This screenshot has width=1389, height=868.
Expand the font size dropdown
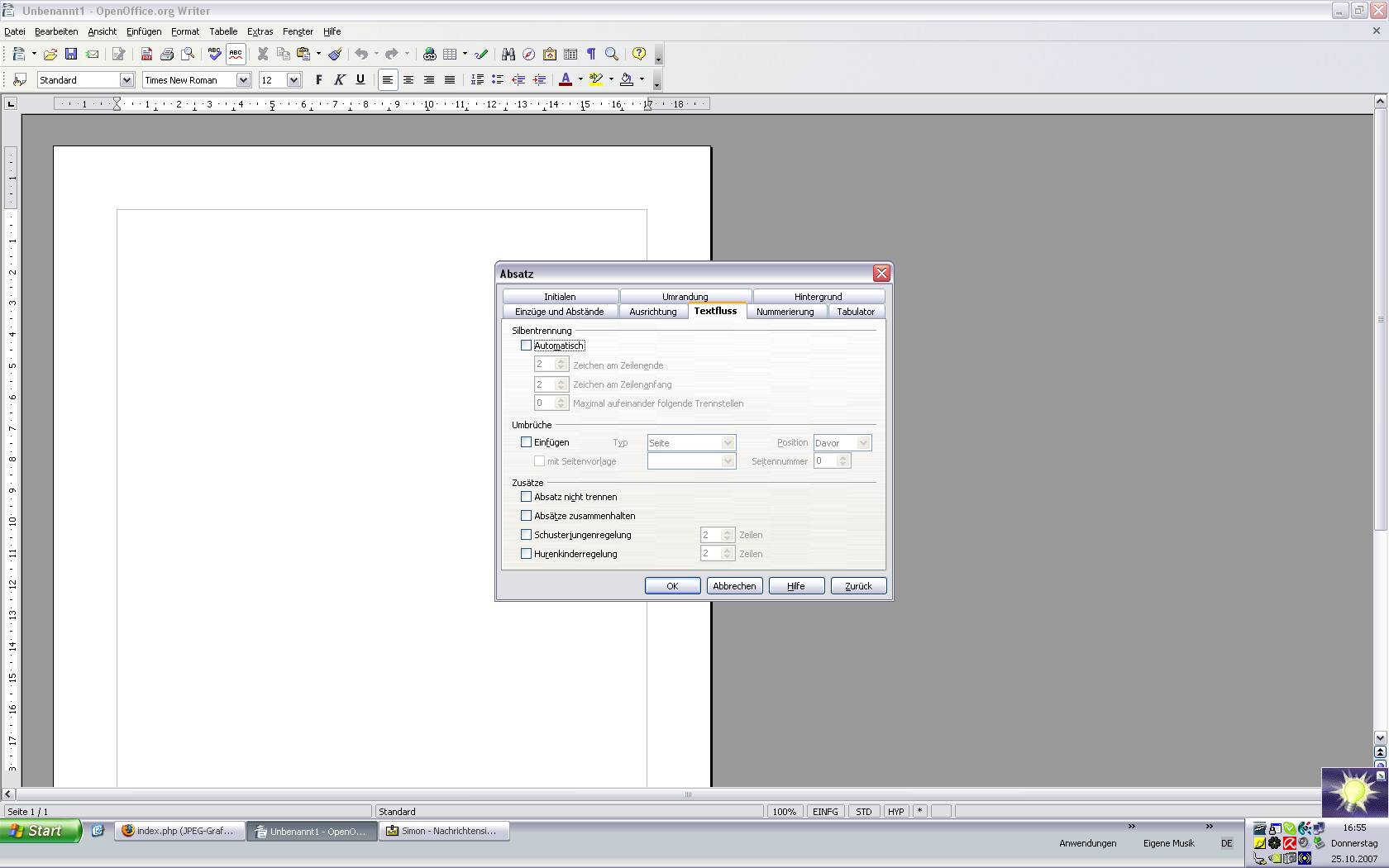click(294, 80)
